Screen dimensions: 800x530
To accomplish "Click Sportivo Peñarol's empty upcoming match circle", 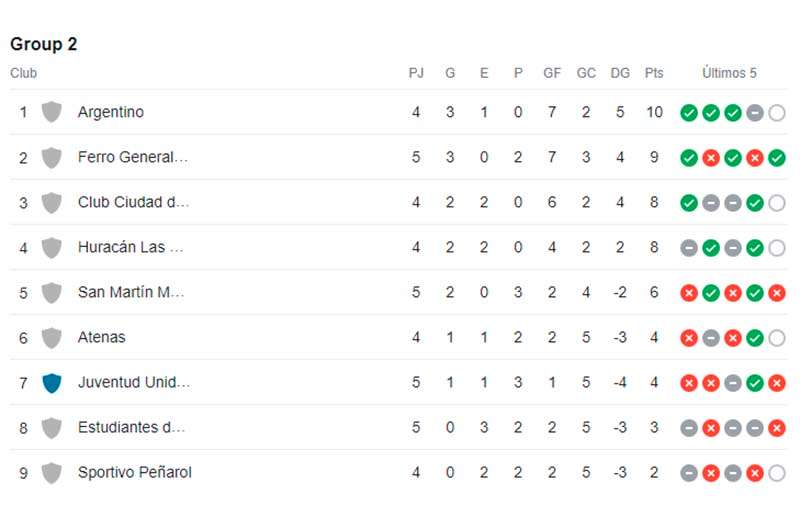I will (777, 473).
